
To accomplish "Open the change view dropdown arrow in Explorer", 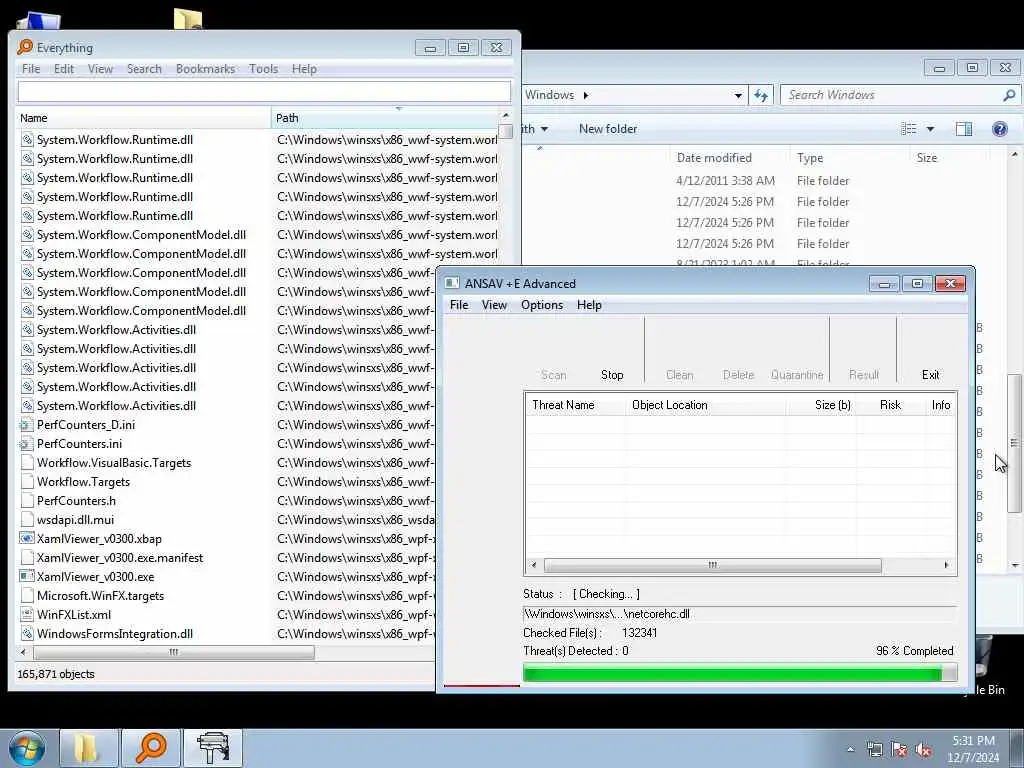I will [x=931, y=129].
